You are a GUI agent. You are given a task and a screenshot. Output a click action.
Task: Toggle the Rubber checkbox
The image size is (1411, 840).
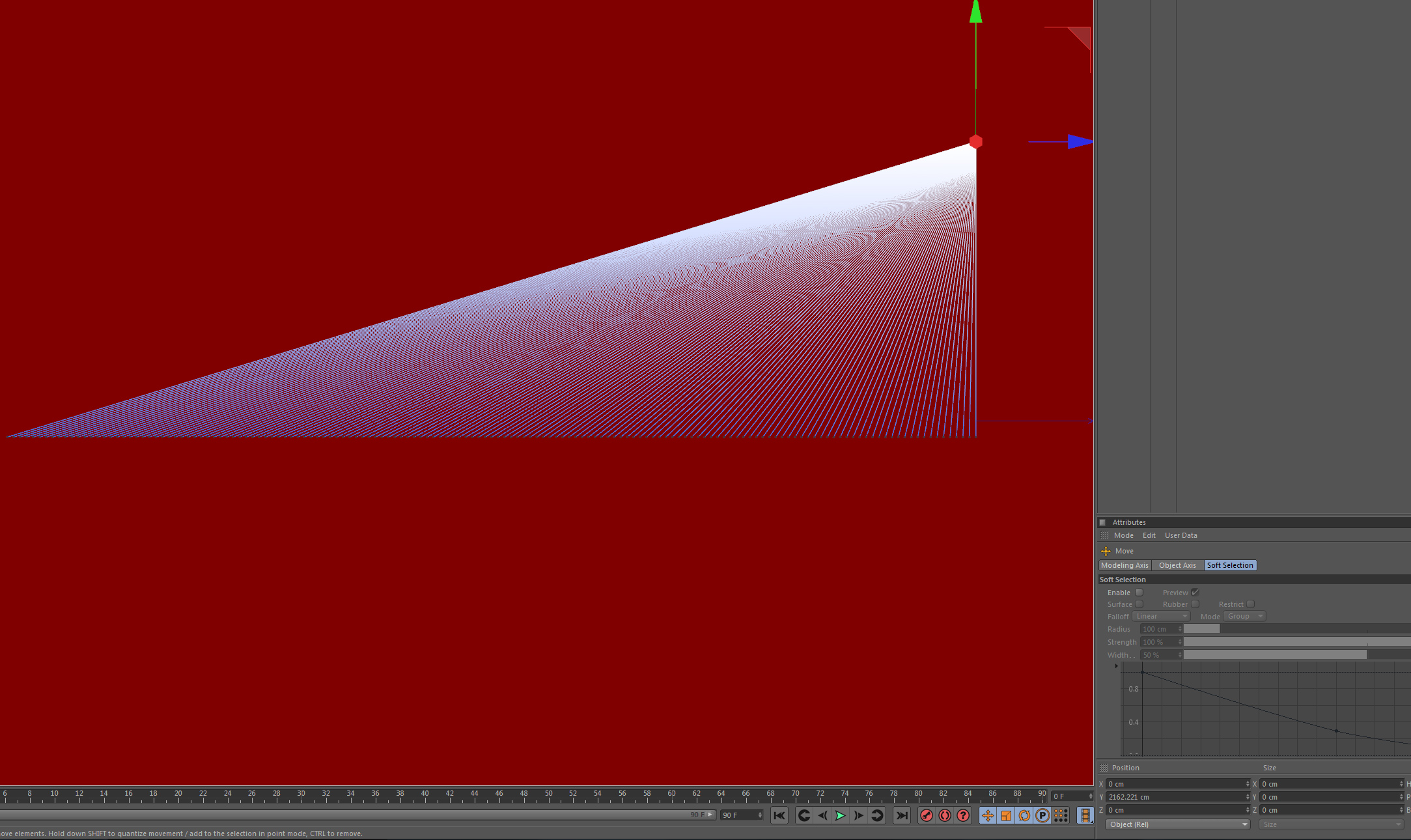pyautogui.click(x=1195, y=604)
